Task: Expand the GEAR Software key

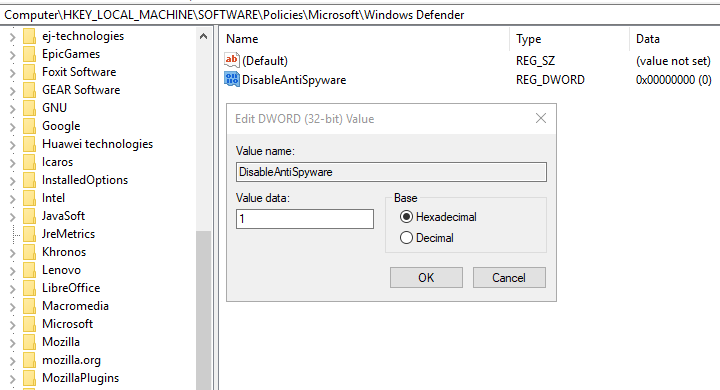Action: (12, 90)
